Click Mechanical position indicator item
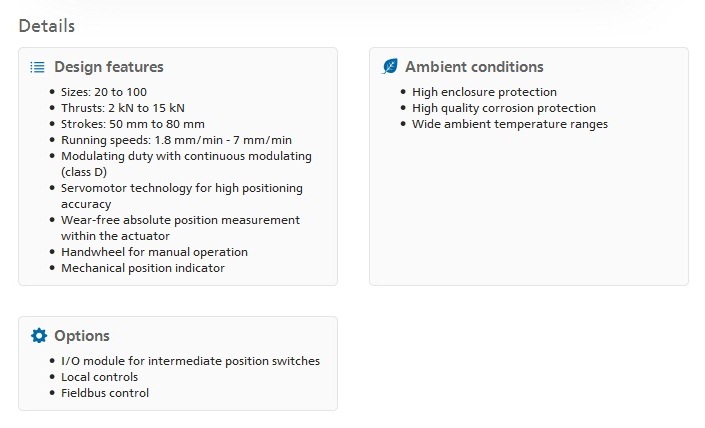This screenshot has width=705, height=428. (143, 268)
